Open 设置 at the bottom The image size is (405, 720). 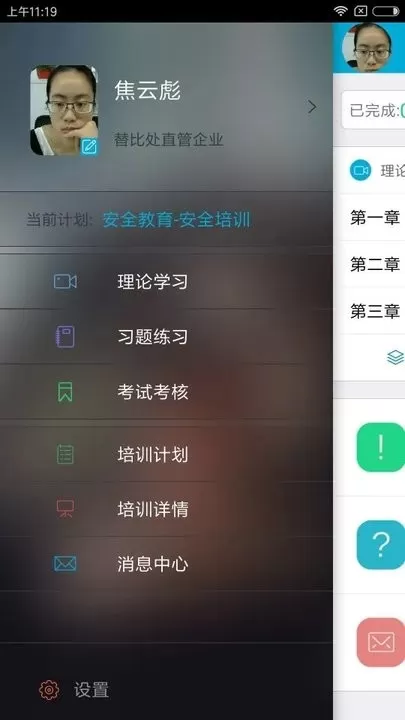pyautogui.click(x=91, y=690)
